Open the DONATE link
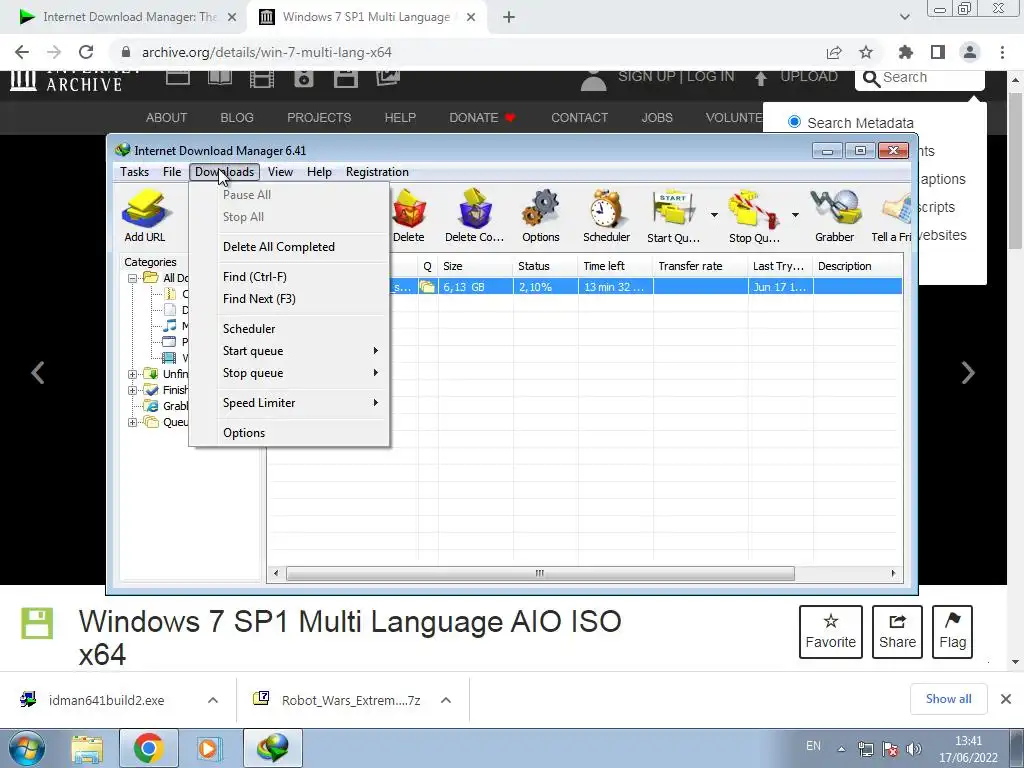The height and width of the screenshot is (768, 1024). click(x=483, y=118)
